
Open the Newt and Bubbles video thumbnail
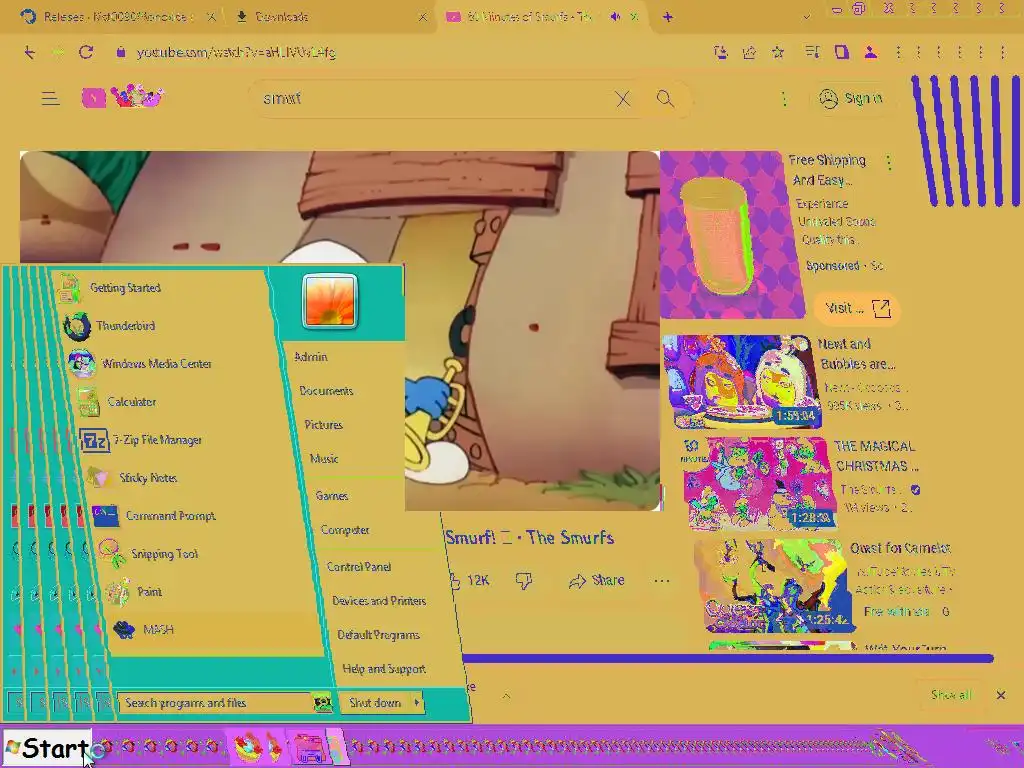click(742, 381)
